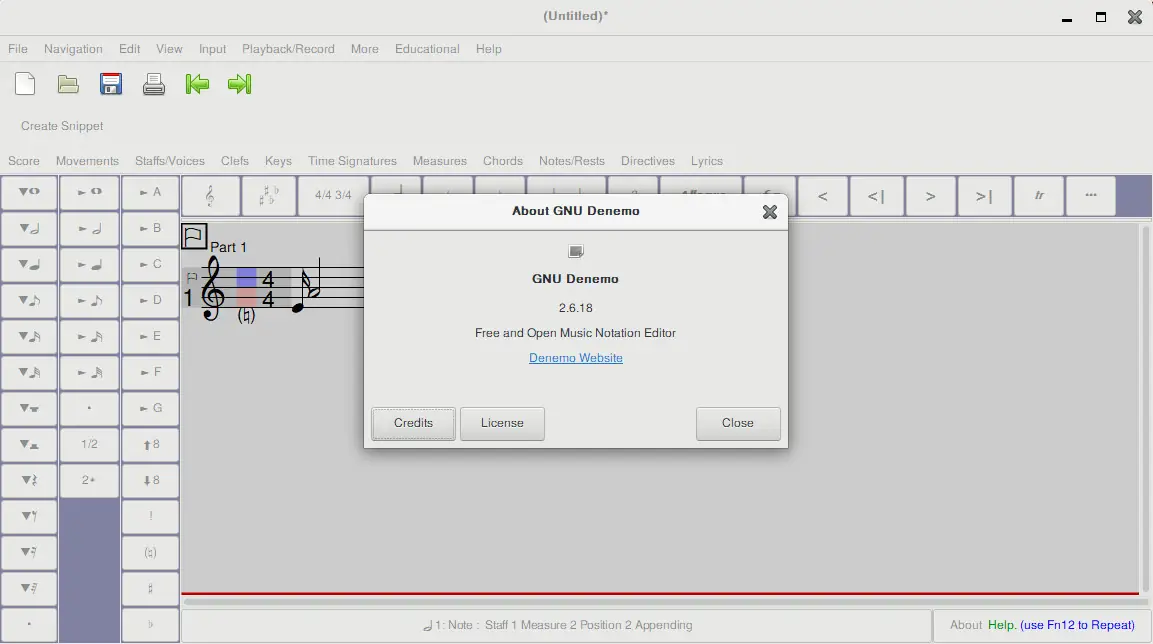
Task: Select note name E in the palette
Action: [x=150, y=336]
